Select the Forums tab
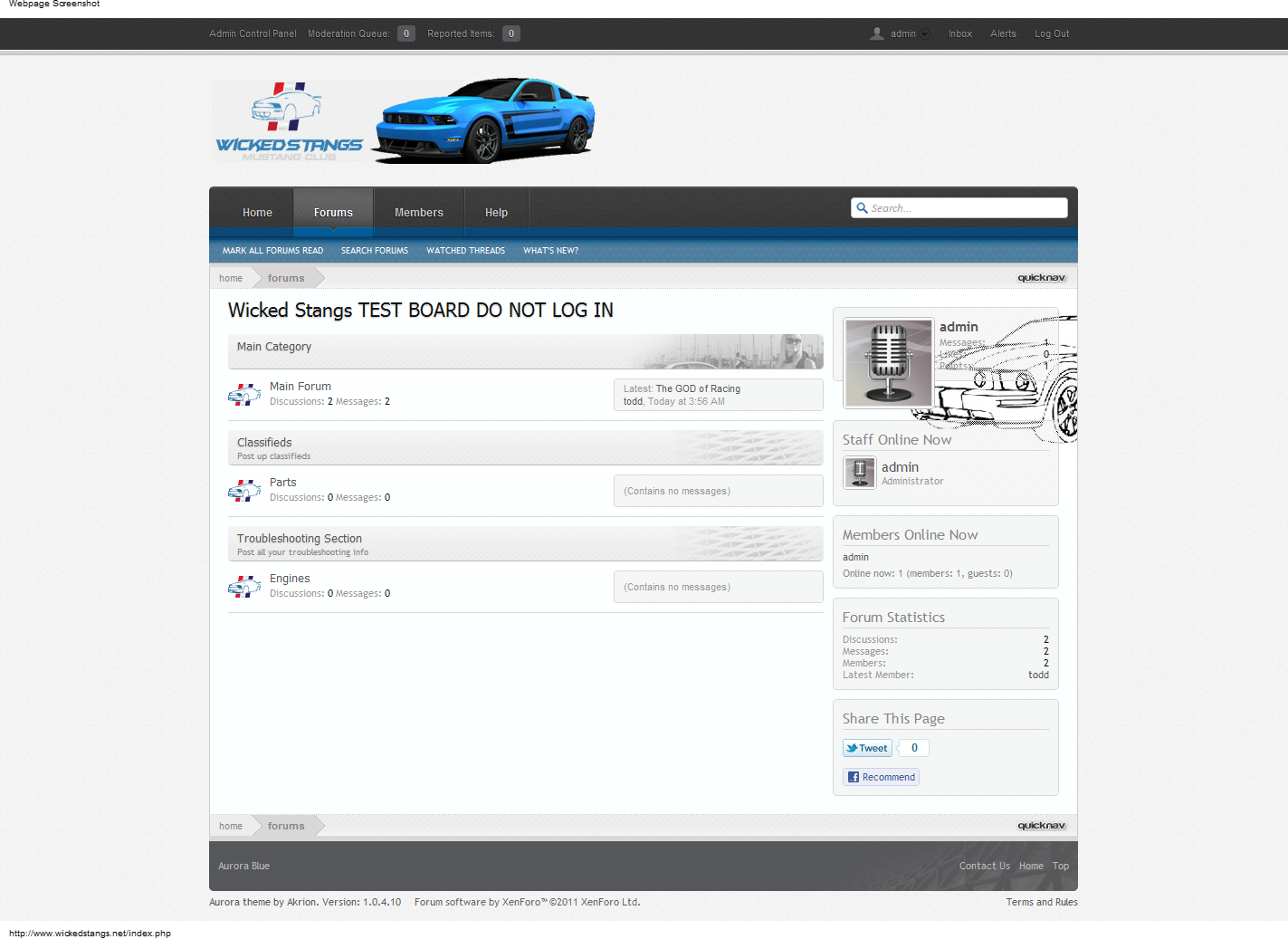The image size is (1288, 939). click(x=333, y=213)
